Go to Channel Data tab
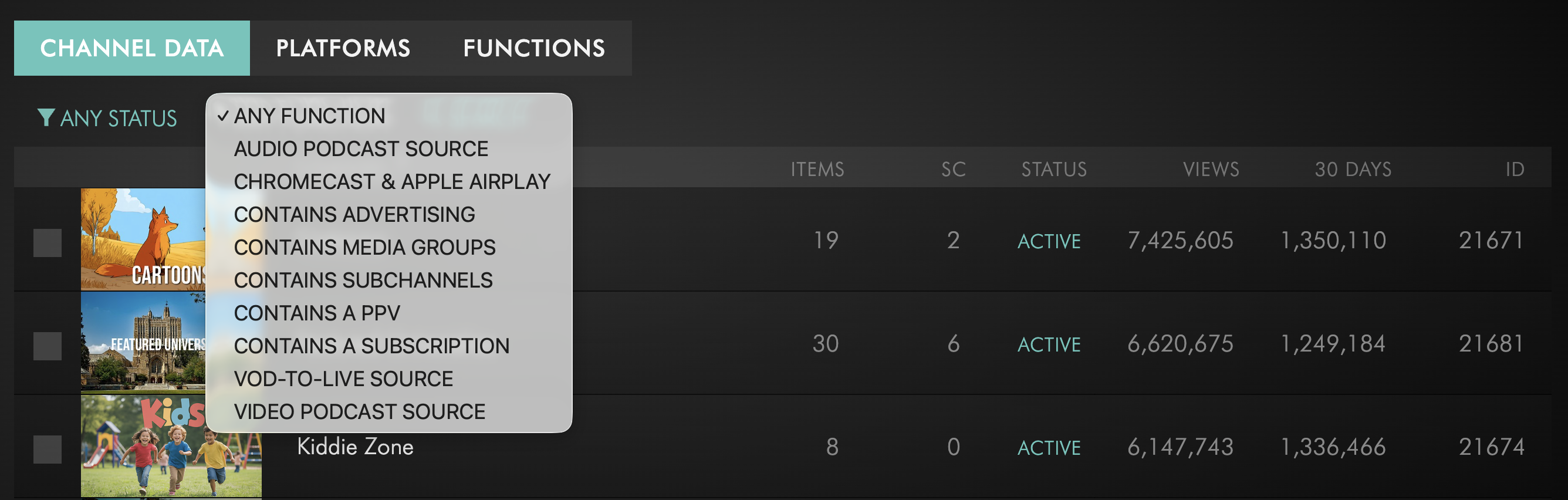Screen dimensions: 1568x500 point(131,48)
